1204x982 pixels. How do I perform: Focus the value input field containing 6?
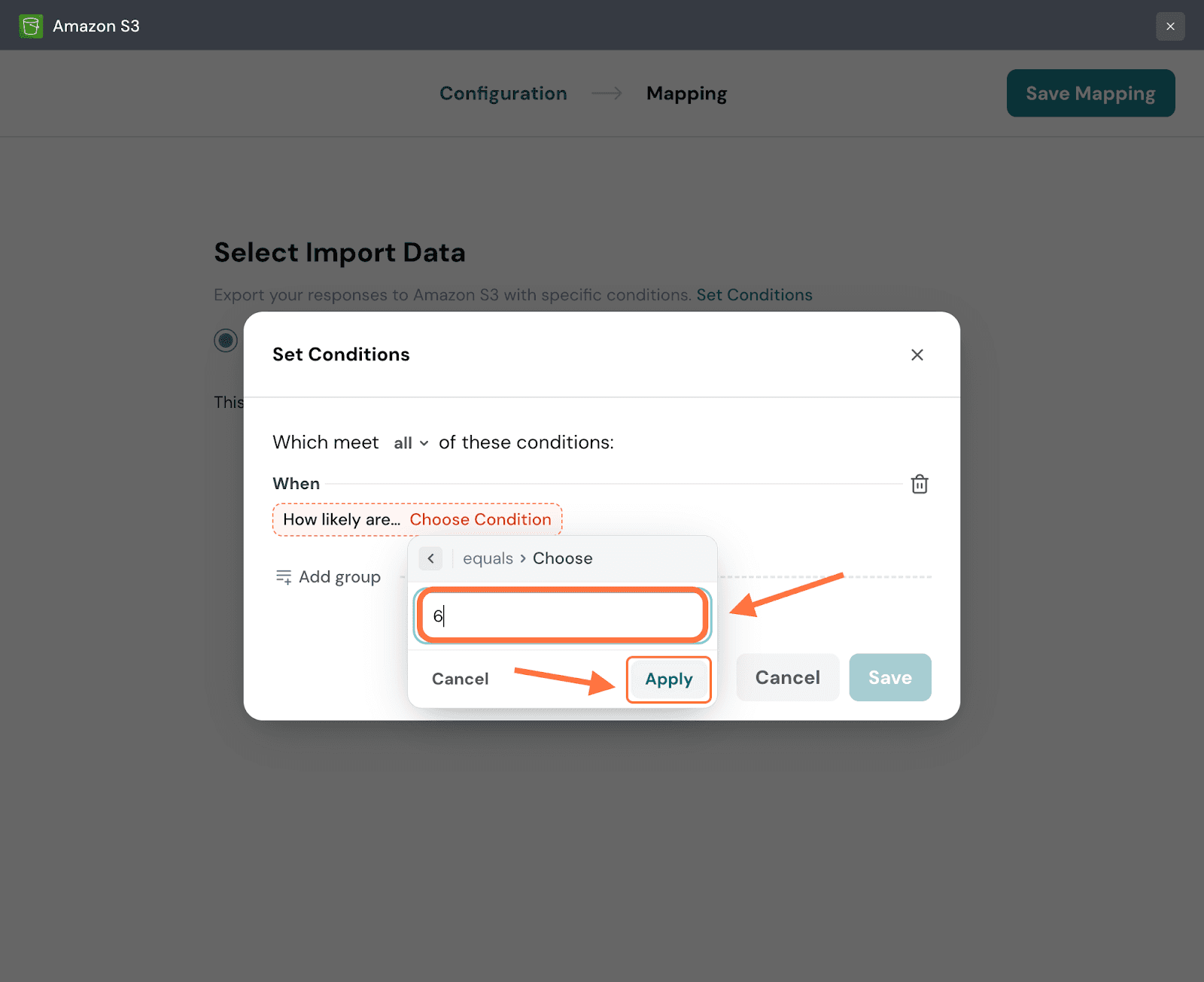pyautogui.click(x=562, y=616)
